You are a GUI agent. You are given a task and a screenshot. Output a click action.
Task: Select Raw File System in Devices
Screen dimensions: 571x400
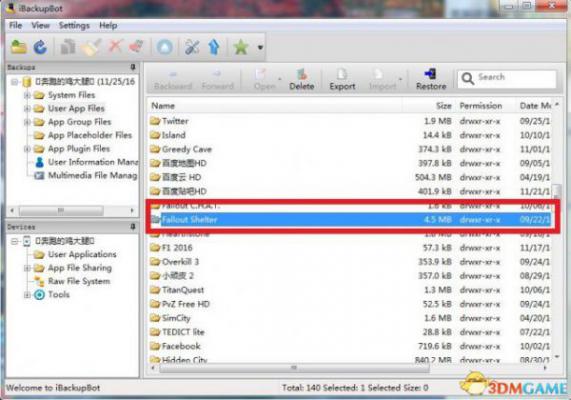tap(79, 281)
